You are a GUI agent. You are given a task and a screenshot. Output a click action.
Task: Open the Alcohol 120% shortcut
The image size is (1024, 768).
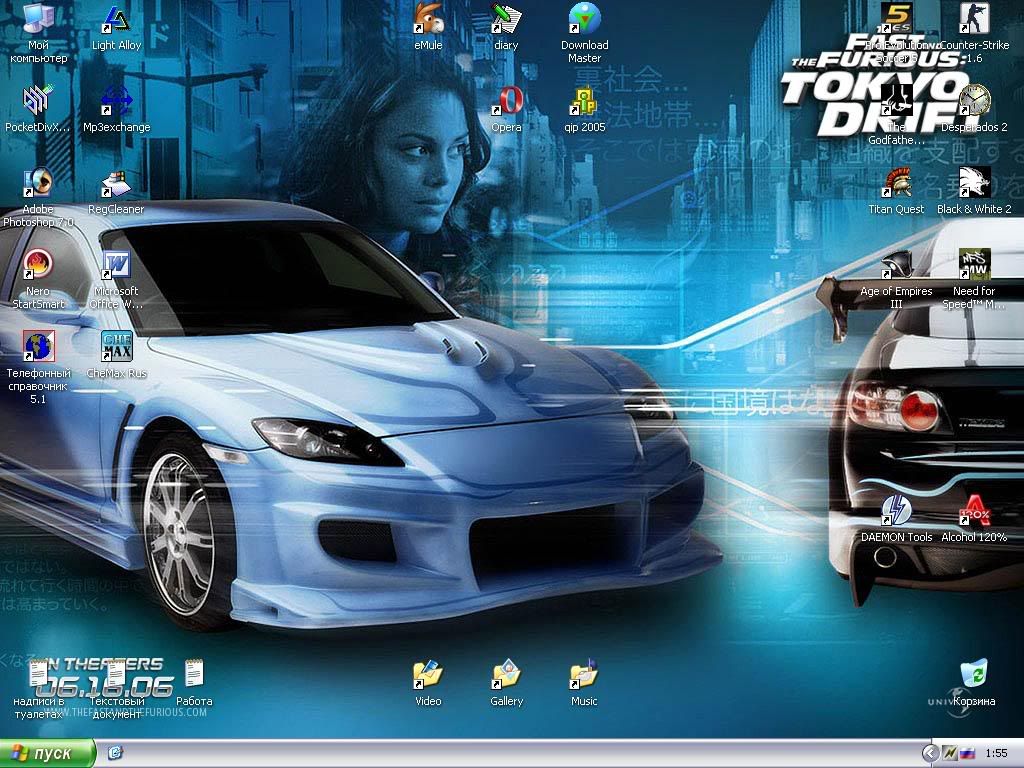point(974,511)
